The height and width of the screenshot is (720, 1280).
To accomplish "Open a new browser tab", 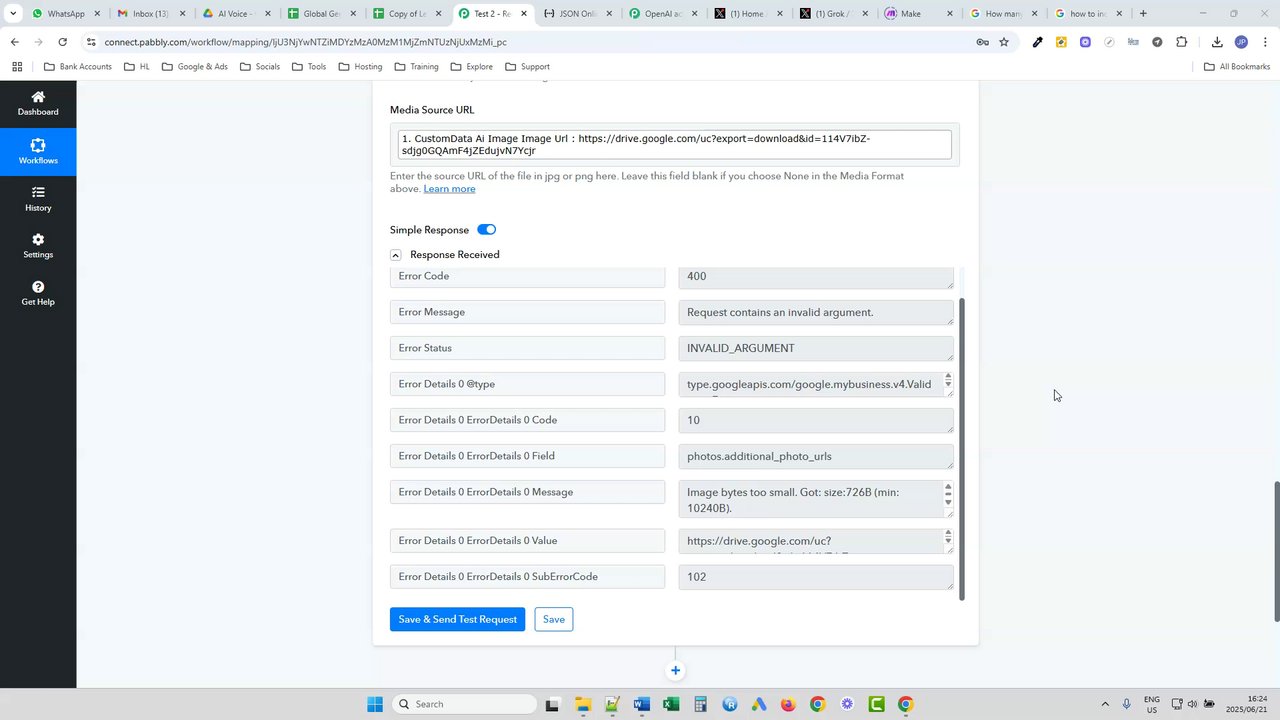I will 1143,14.
